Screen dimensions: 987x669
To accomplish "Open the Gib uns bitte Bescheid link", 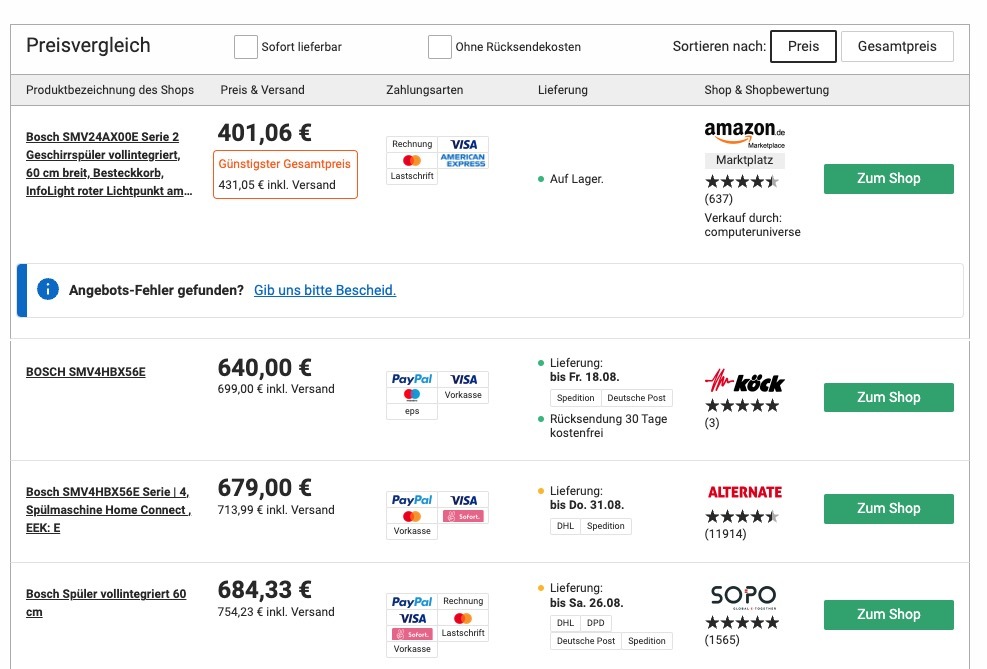I will point(325,290).
